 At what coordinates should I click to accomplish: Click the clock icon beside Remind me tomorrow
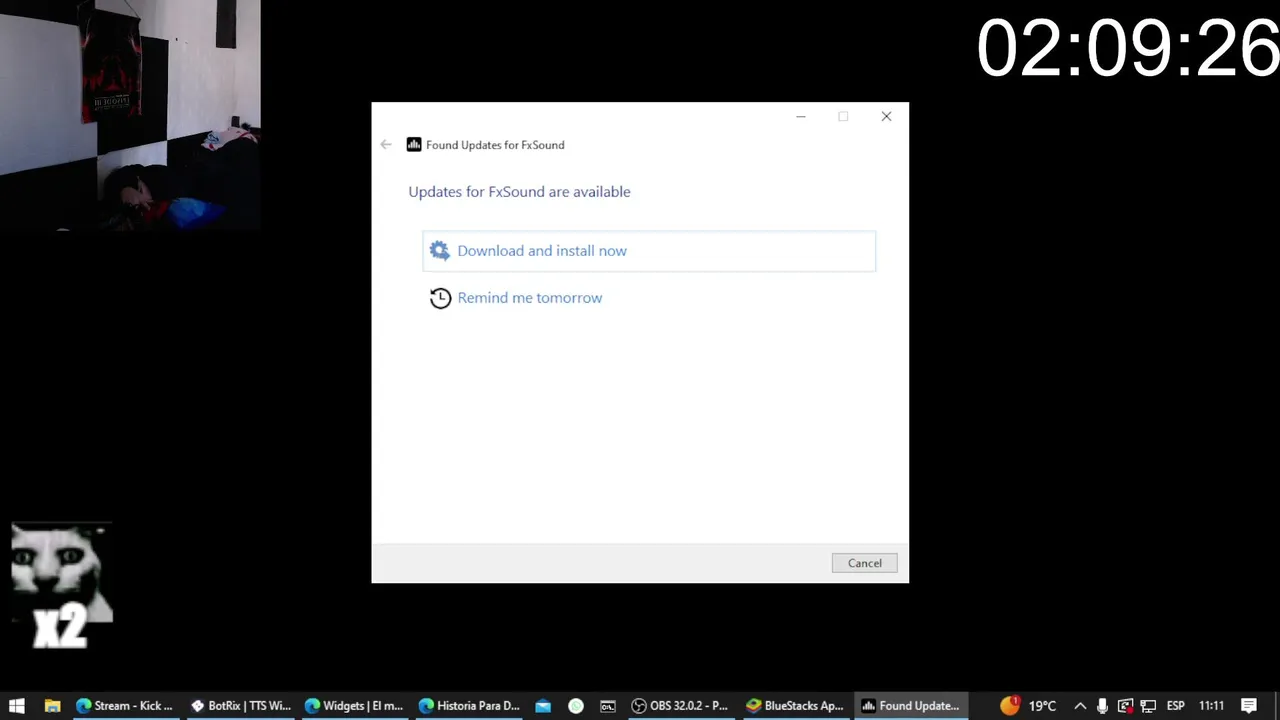(440, 298)
